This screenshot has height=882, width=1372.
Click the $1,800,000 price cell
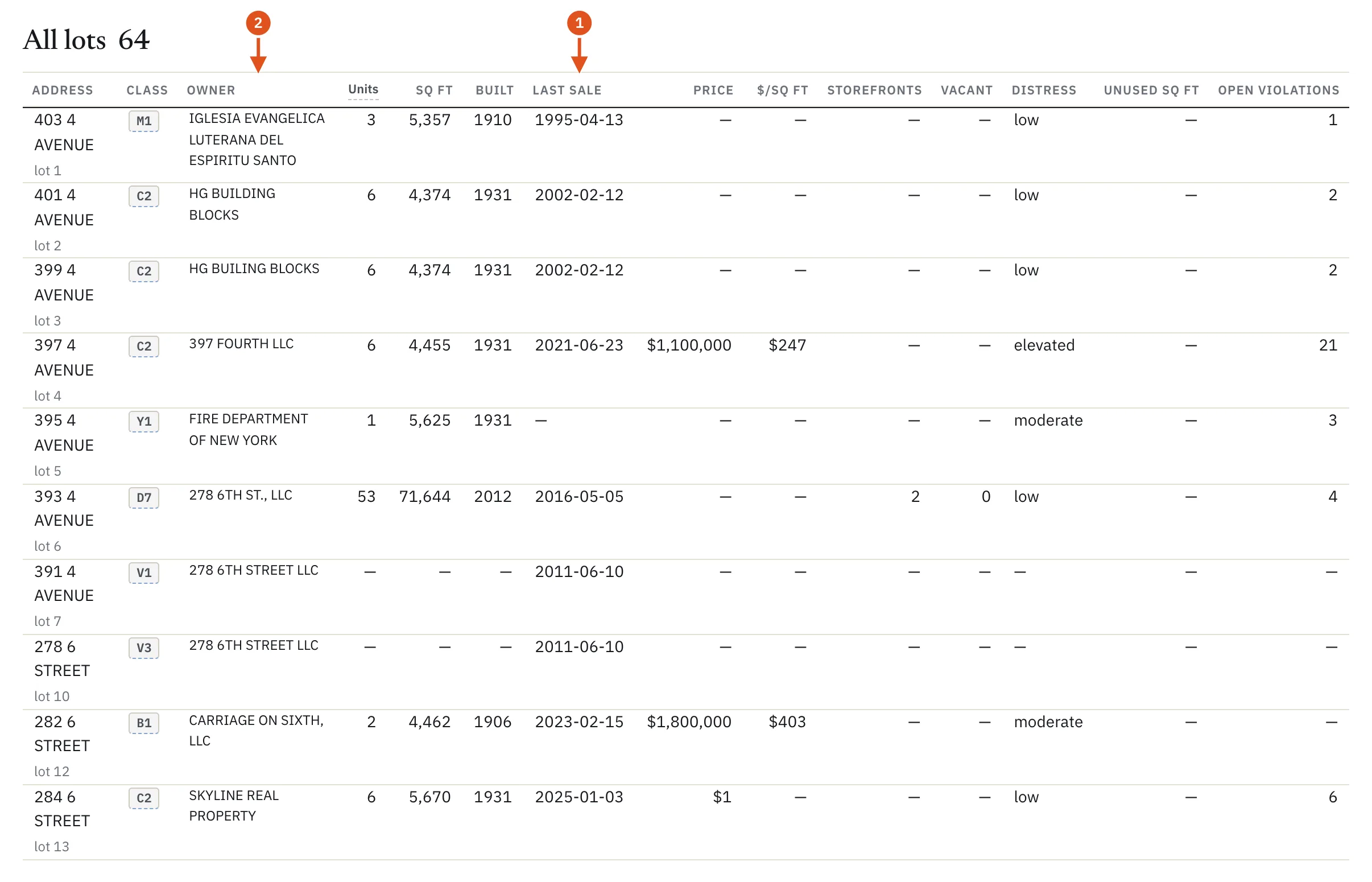coord(689,722)
